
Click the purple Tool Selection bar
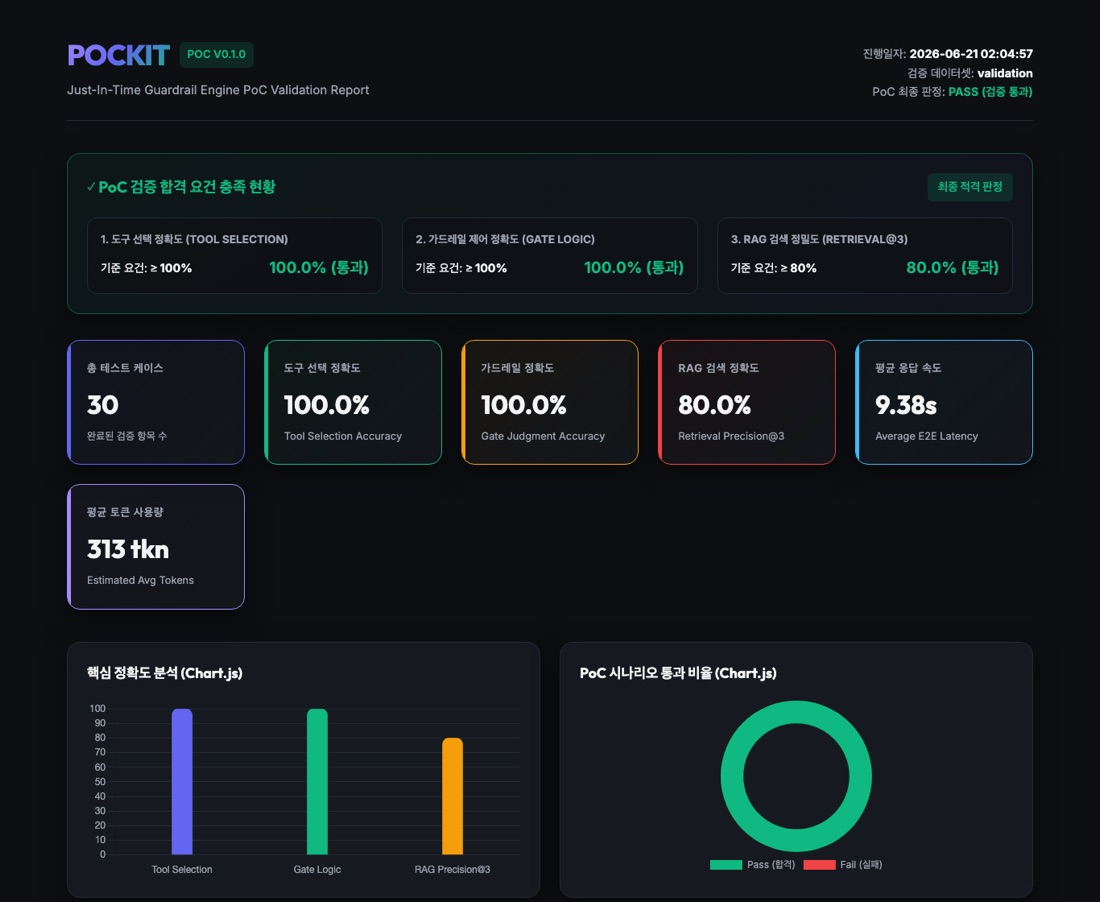(182, 781)
